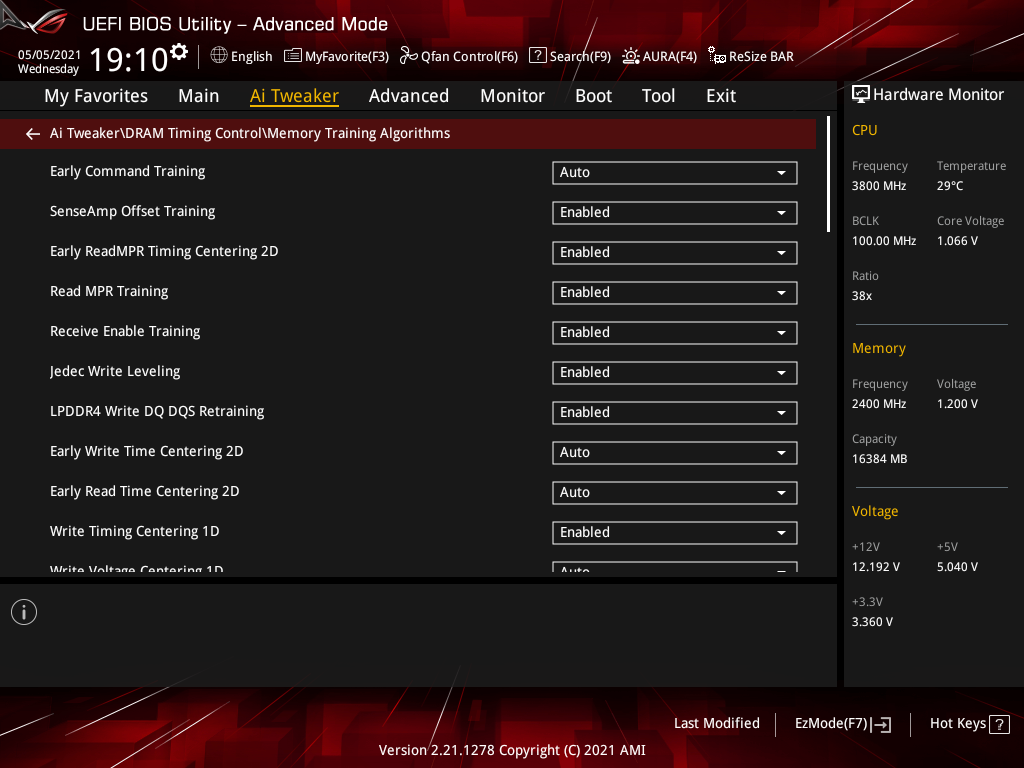Switch to the My Favorites tab
This screenshot has height=768, width=1024.
click(96, 96)
